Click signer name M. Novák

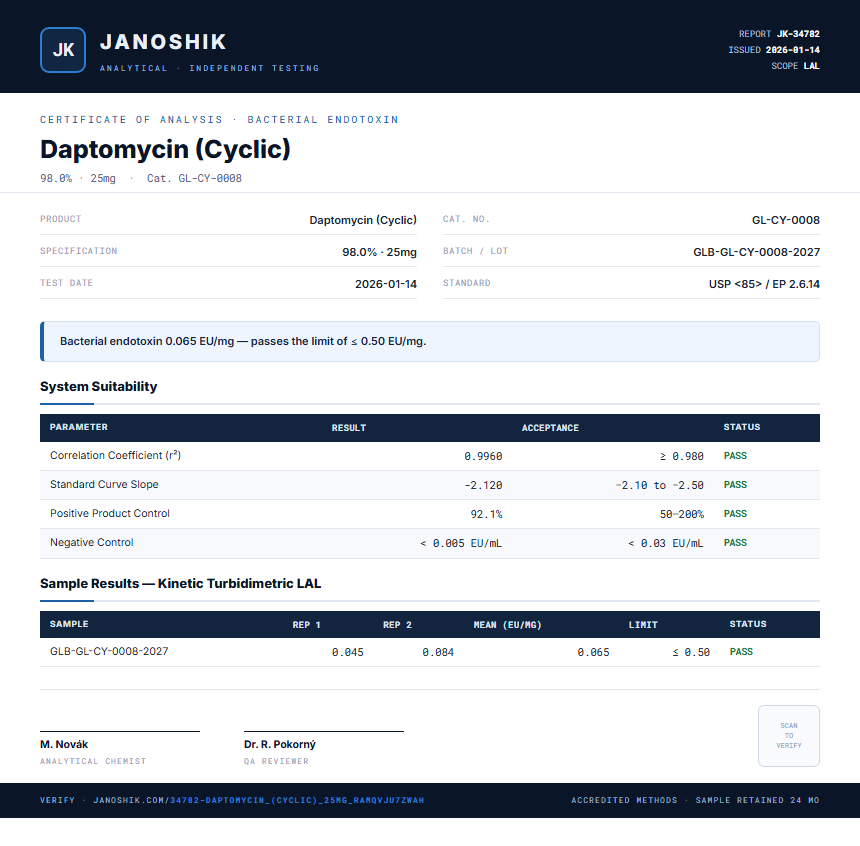point(64,745)
